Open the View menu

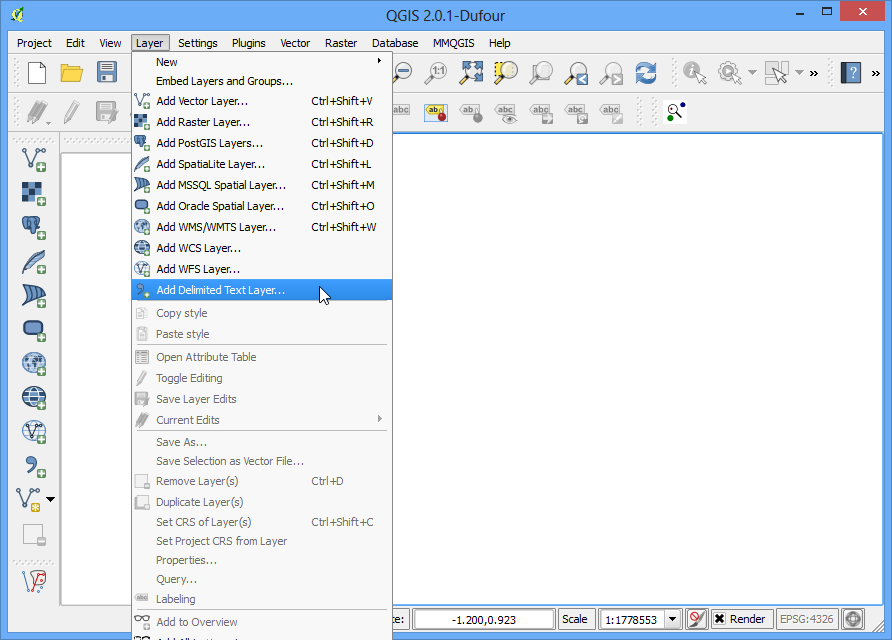110,43
